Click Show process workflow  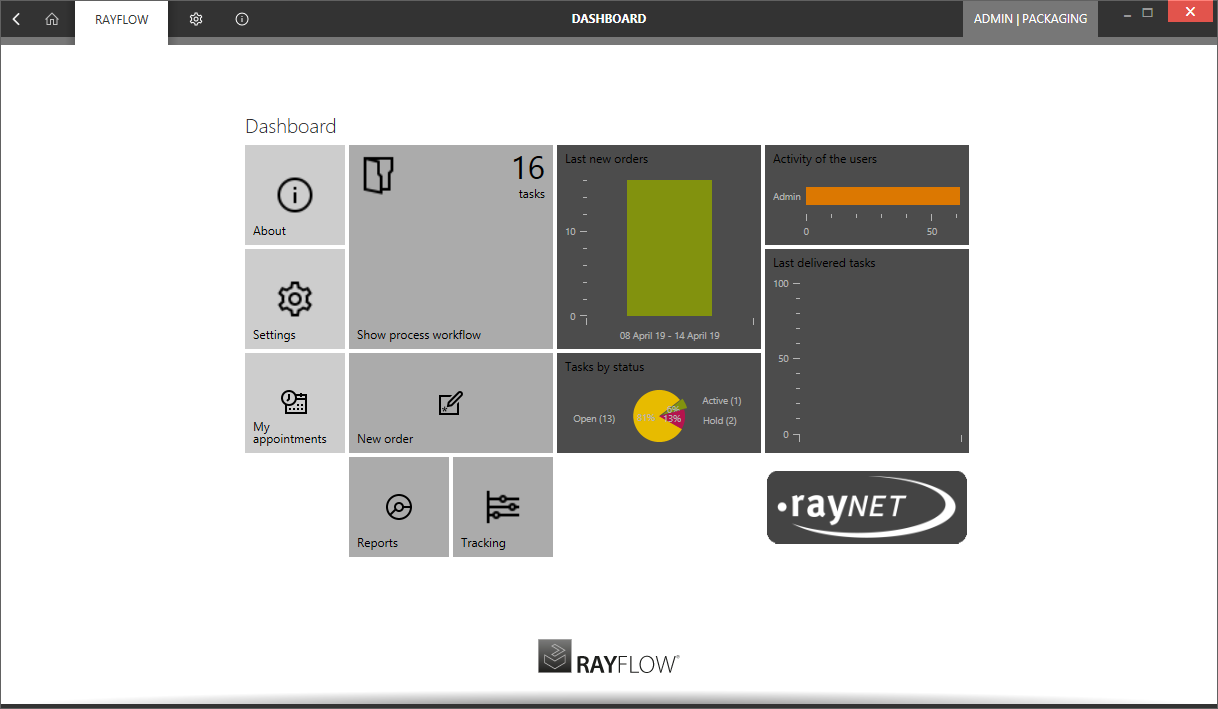click(418, 334)
